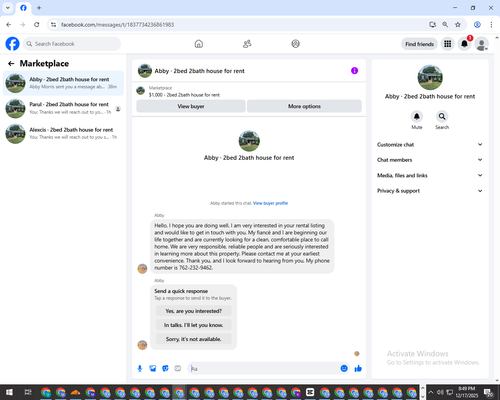The width and height of the screenshot is (500, 400).
Task: Open the install app icon in address bar
Action: (432, 24)
